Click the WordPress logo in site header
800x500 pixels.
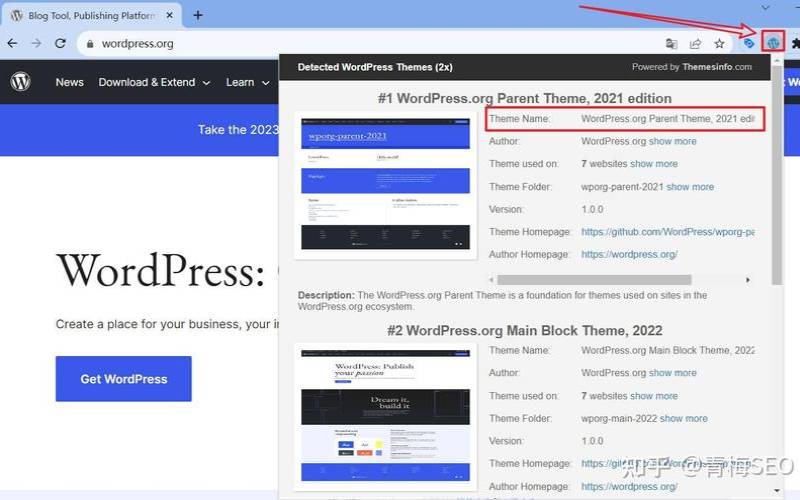point(20,82)
